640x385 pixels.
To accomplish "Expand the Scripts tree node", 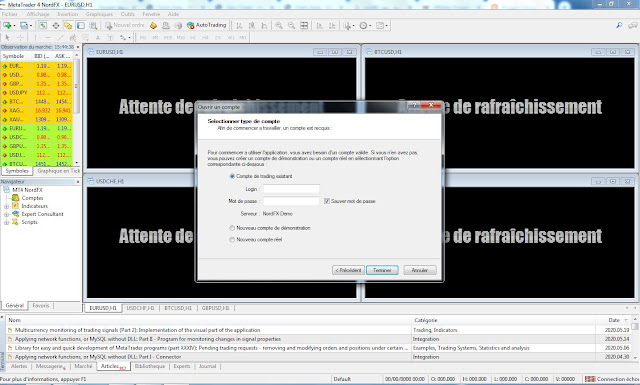I will pos(6,223).
